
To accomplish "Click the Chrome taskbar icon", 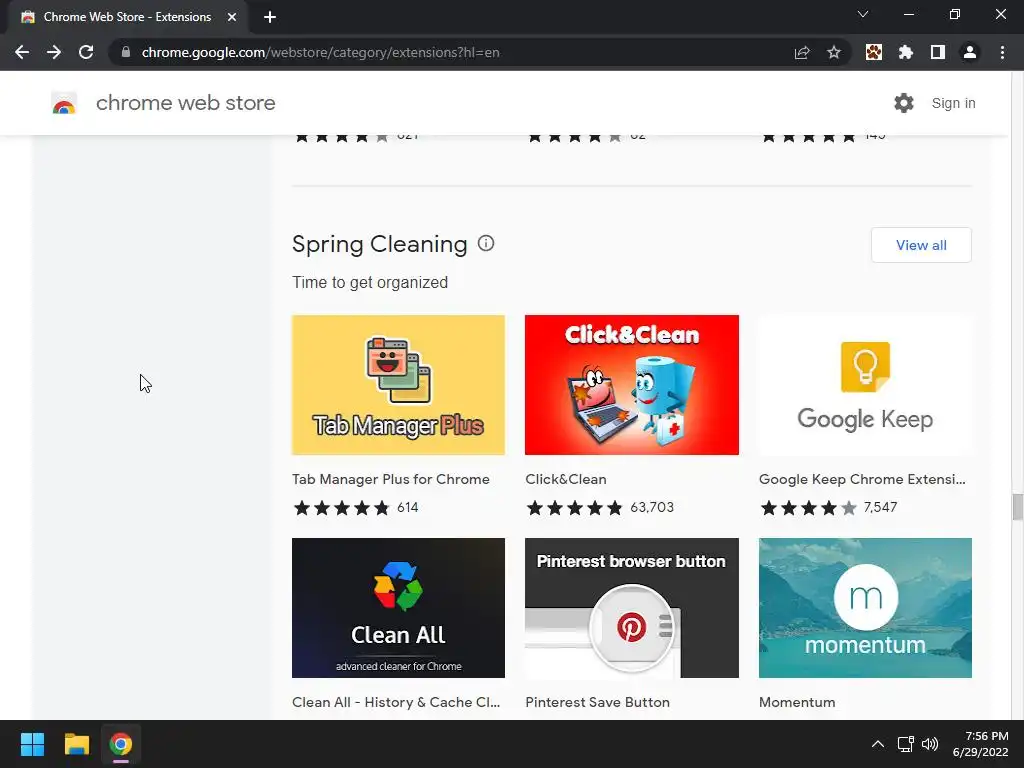I will (121, 744).
